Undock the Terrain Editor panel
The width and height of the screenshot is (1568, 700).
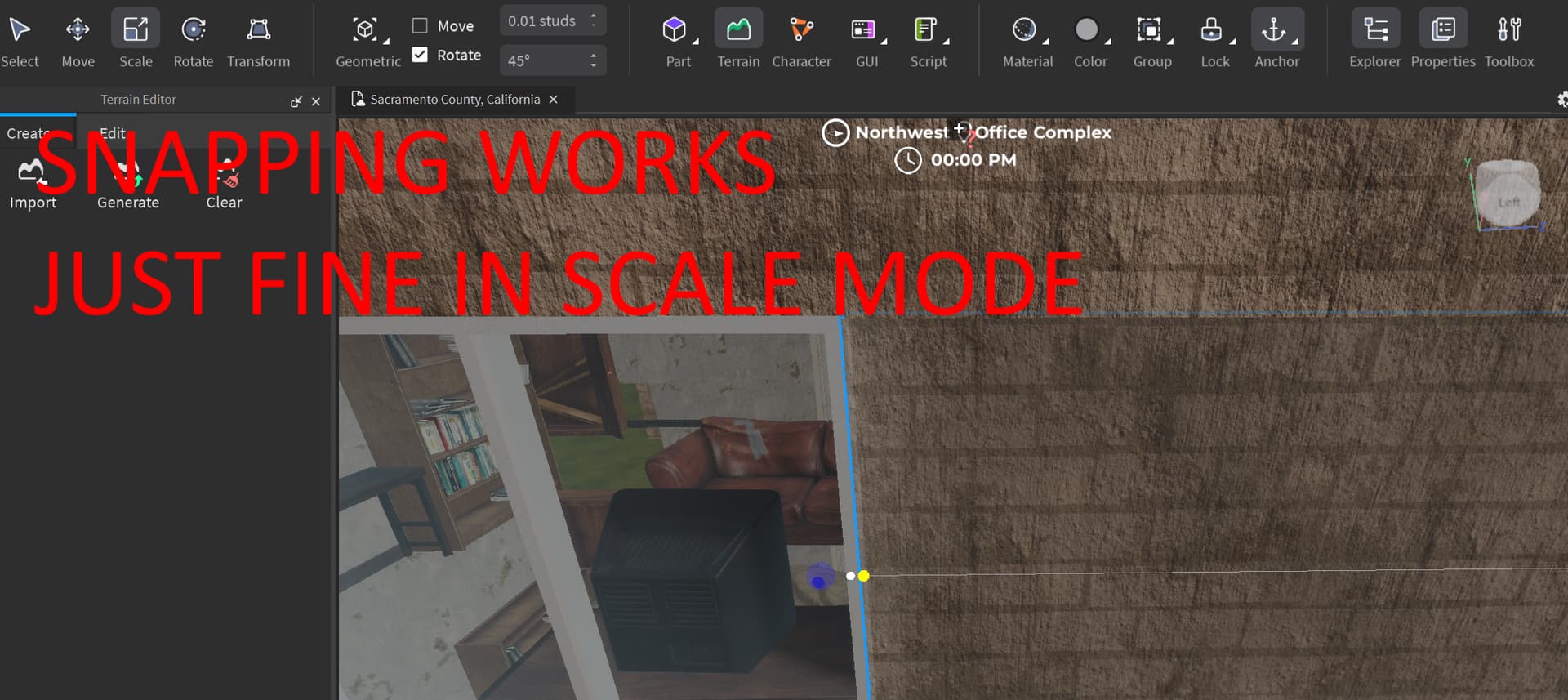coord(296,101)
